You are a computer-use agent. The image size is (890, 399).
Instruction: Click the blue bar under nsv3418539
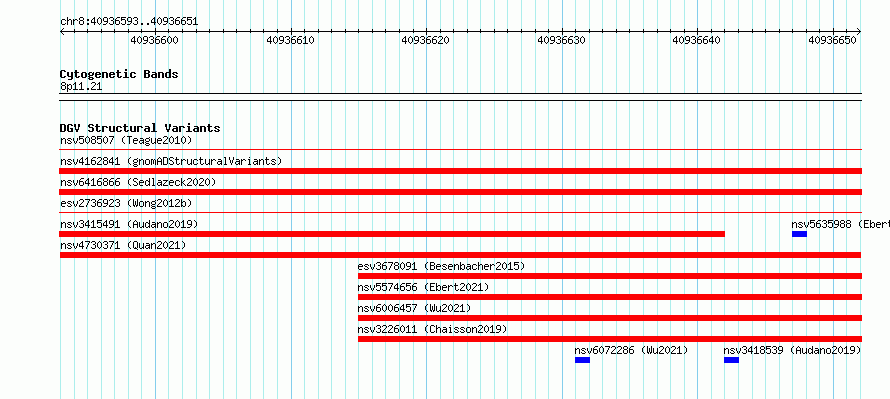pyautogui.click(x=731, y=360)
